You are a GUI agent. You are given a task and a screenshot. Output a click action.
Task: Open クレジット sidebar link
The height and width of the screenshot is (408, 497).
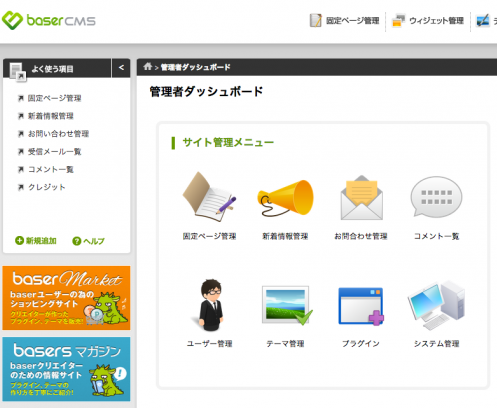(x=46, y=187)
